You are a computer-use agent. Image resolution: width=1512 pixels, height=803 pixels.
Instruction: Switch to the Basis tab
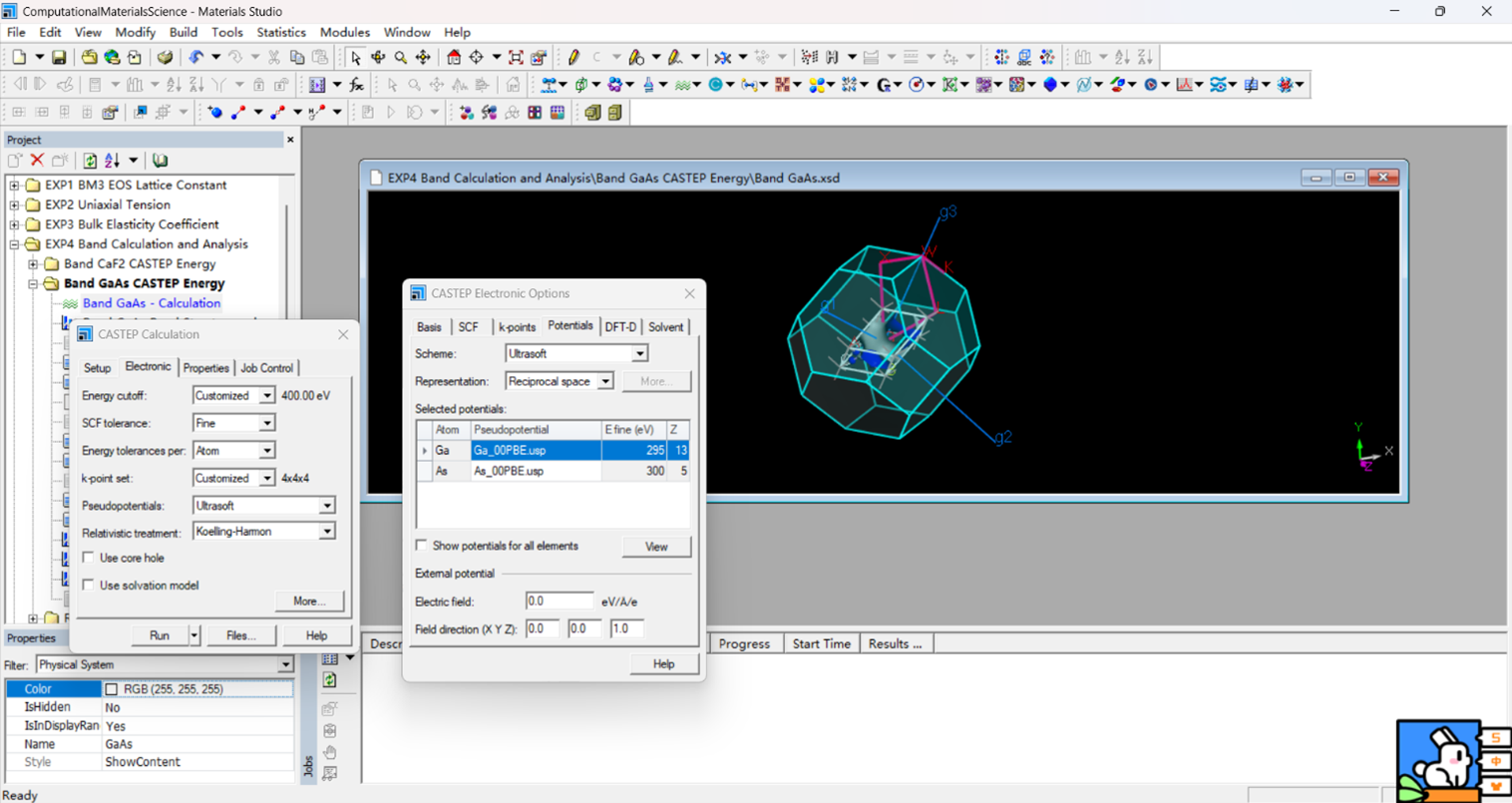tap(429, 327)
